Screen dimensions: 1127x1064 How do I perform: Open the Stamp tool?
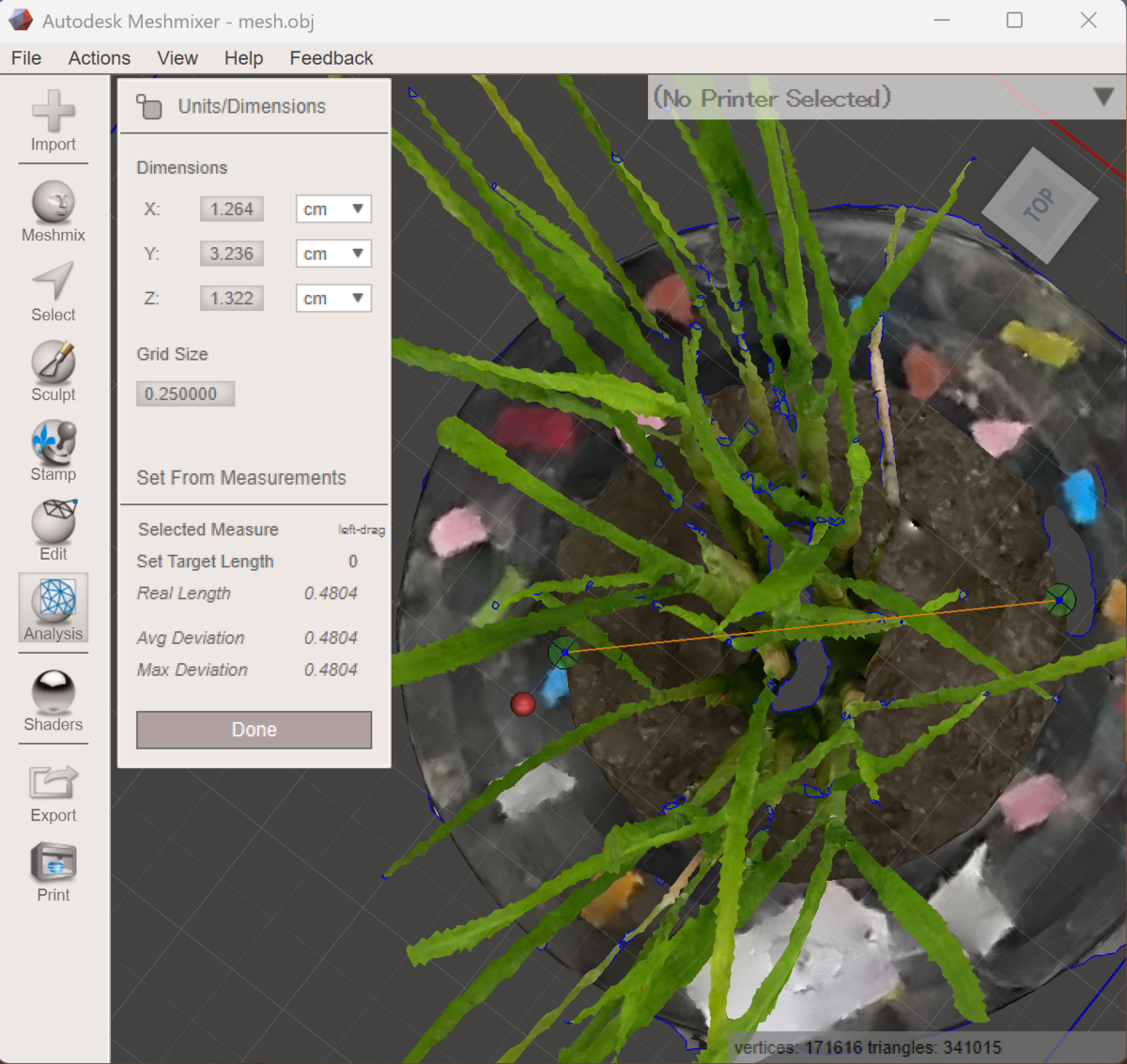coord(53,452)
